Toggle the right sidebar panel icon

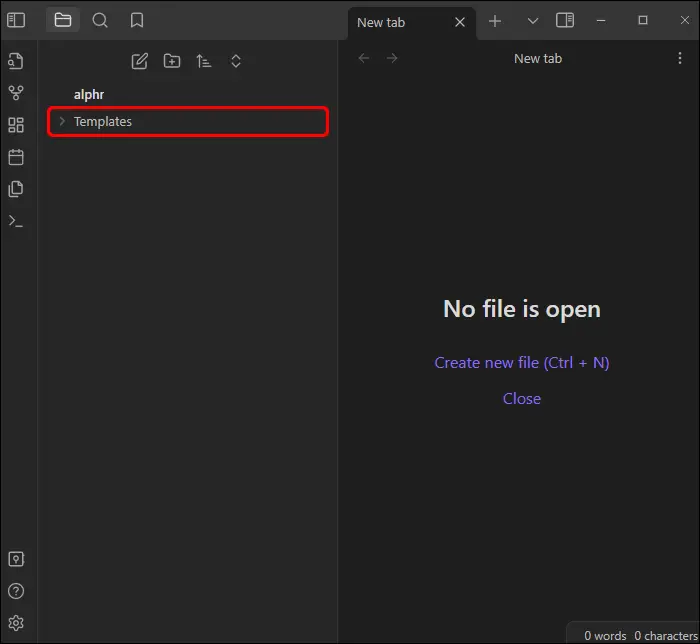tap(565, 20)
